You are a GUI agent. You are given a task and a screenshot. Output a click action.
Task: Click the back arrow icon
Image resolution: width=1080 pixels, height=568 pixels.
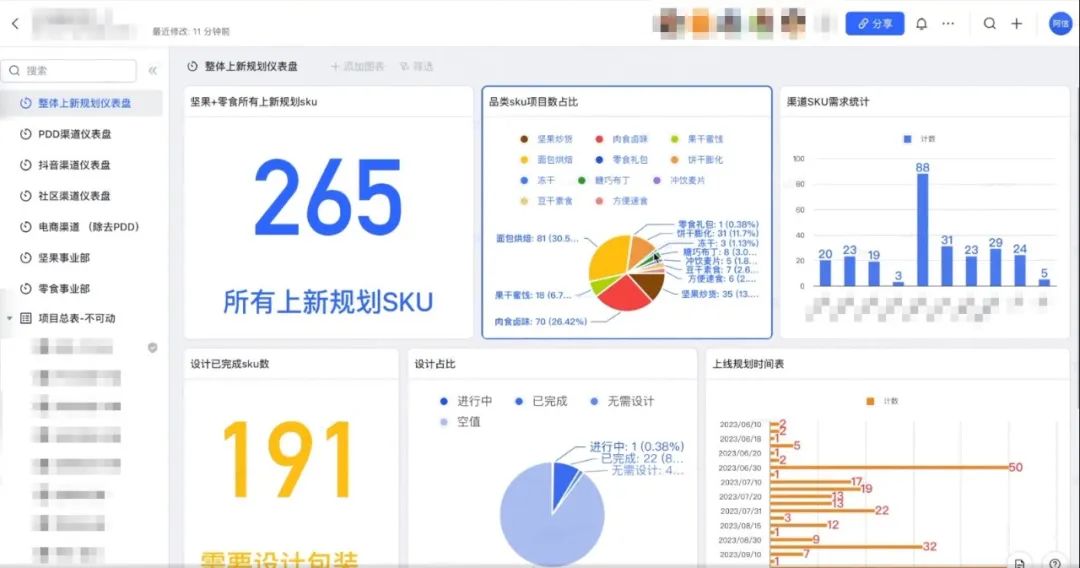[x=15, y=23]
